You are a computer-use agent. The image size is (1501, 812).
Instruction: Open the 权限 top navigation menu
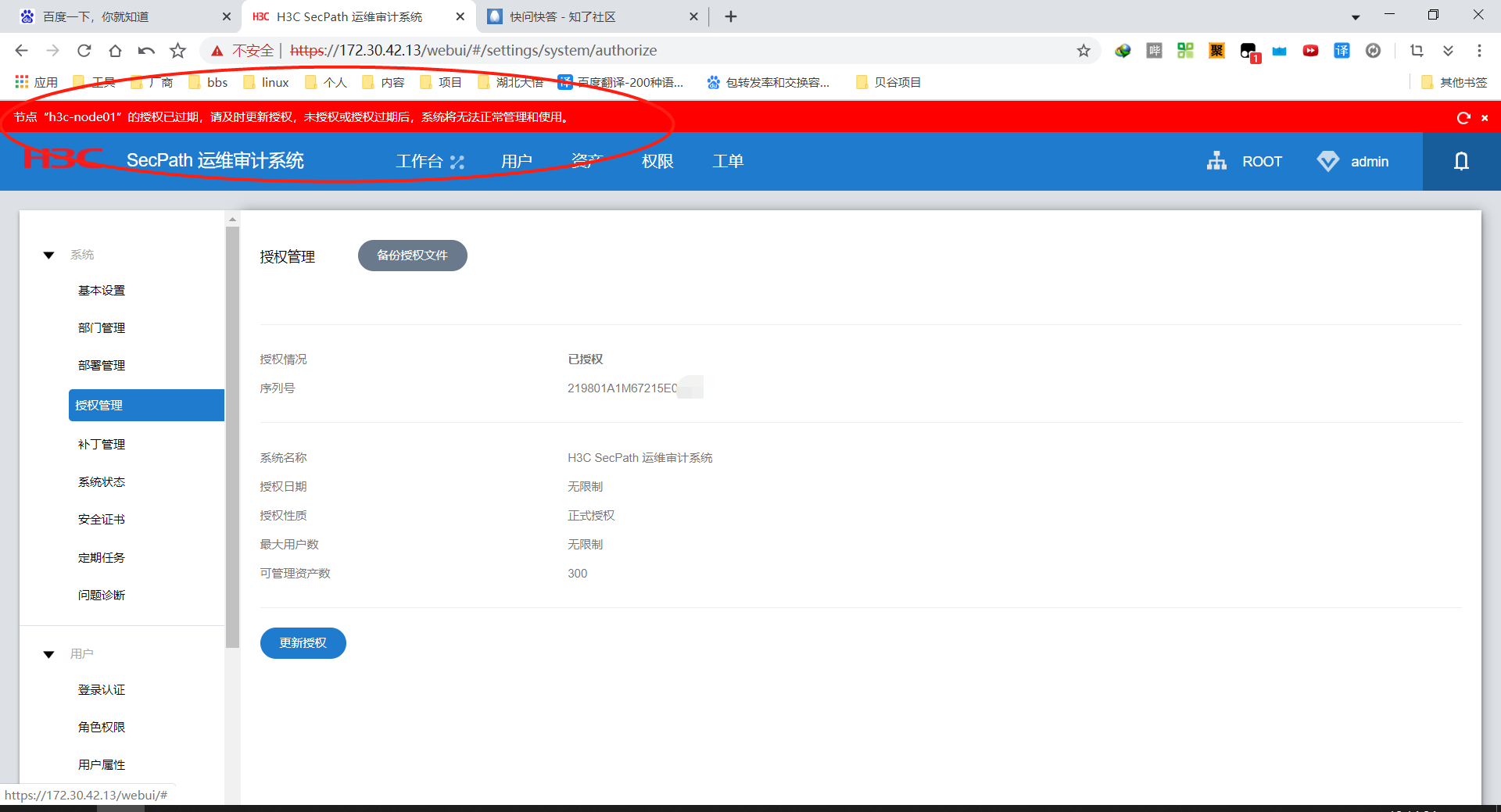[x=657, y=161]
